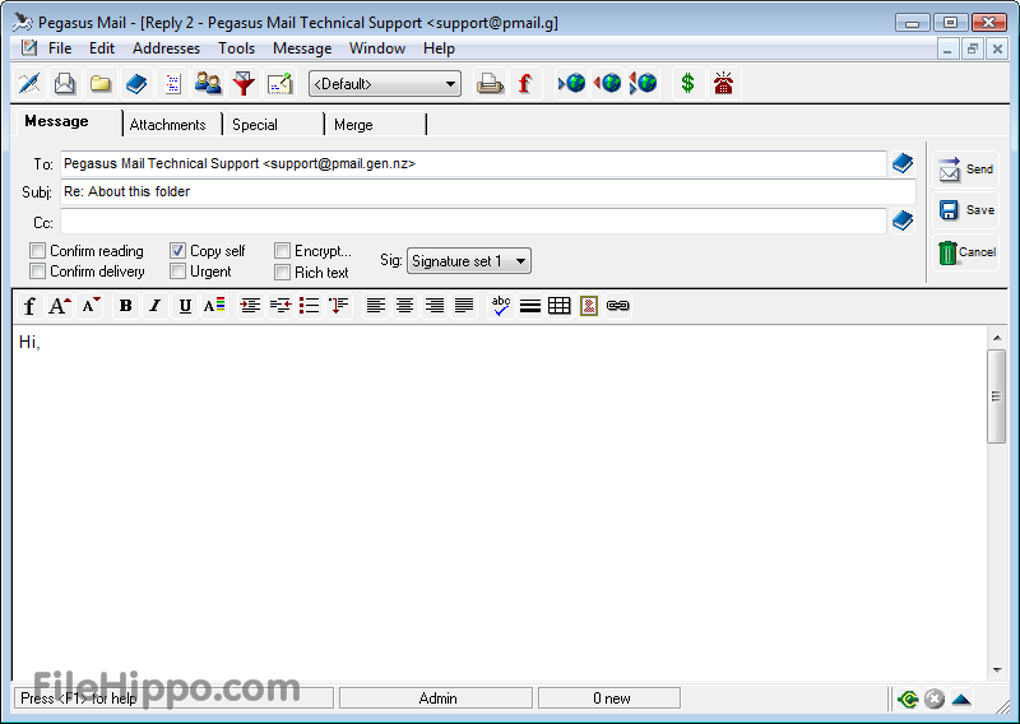Enable the Urgent checkbox
The image size is (1020, 724).
point(178,271)
